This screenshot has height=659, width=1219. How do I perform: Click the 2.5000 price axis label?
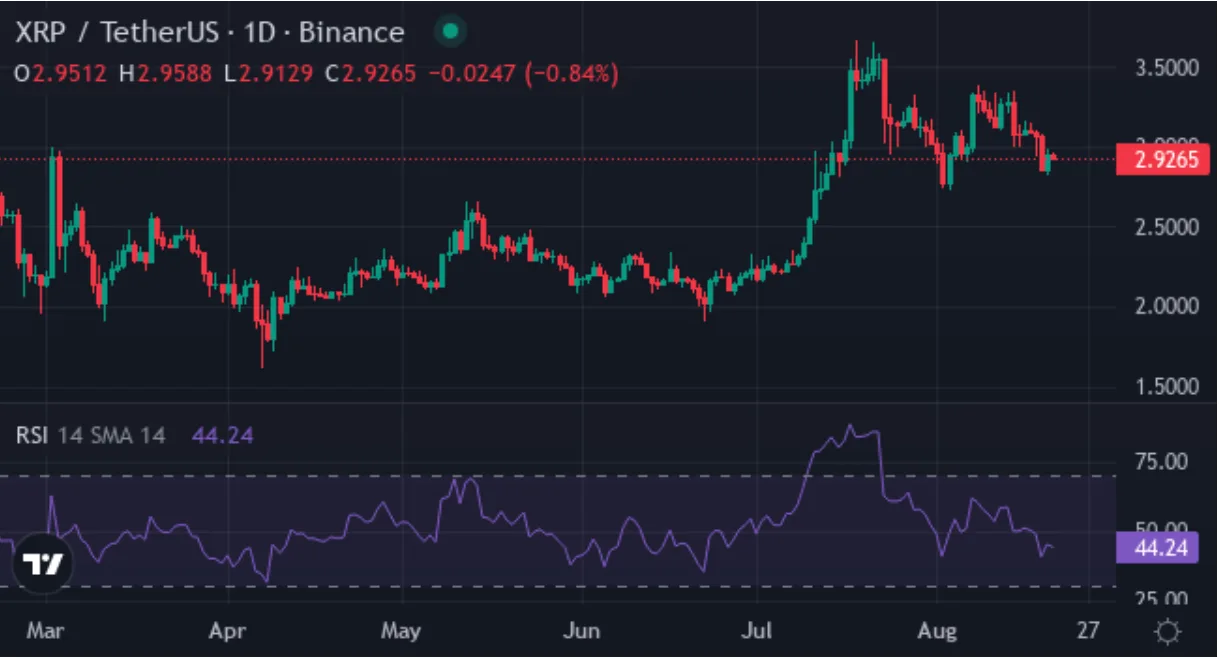[x=1166, y=227]
